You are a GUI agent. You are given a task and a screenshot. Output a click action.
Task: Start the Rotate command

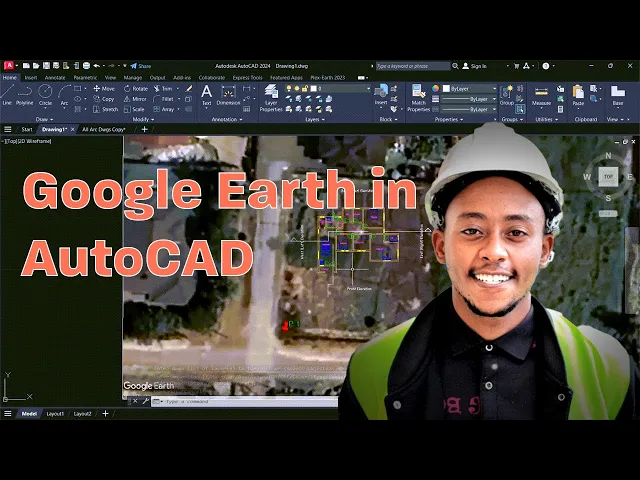136,89
